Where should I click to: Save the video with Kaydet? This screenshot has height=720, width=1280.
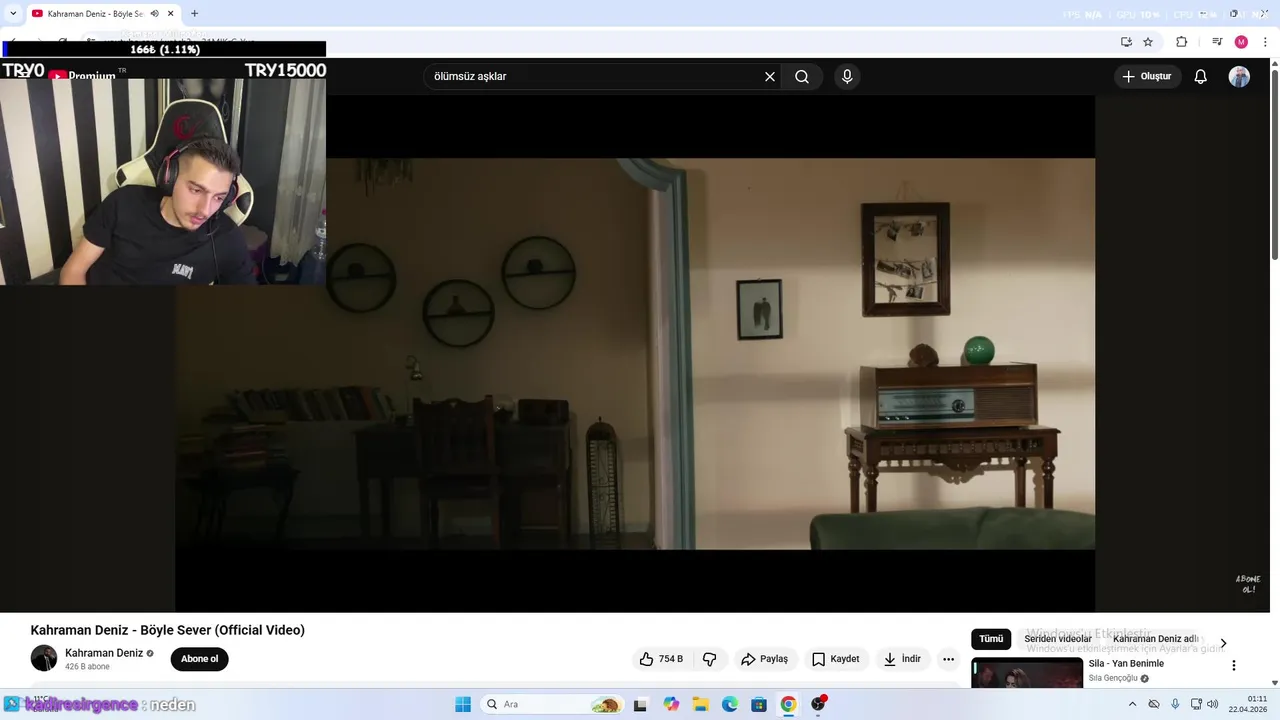point(835,659)
